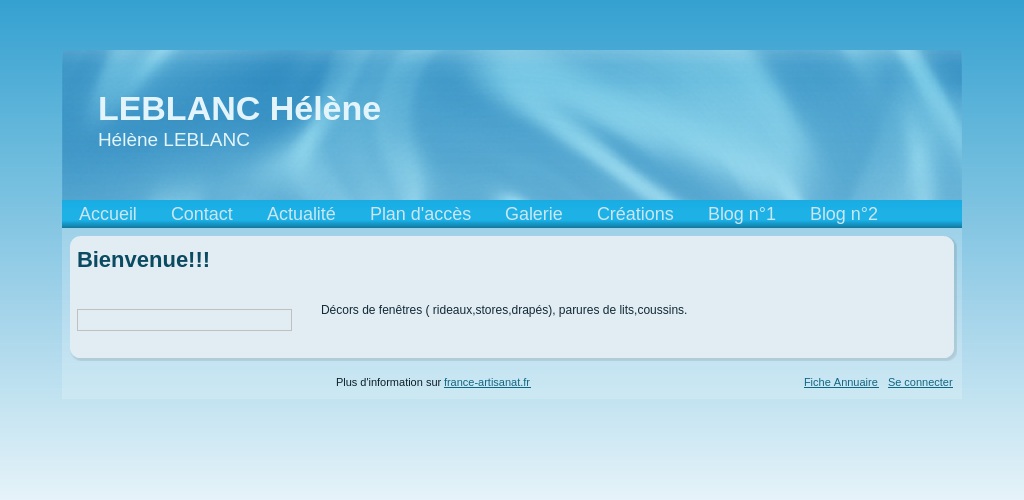The image size is (1024, 500).
Task: Click the Se connecter link
Action: coord(920,383)
